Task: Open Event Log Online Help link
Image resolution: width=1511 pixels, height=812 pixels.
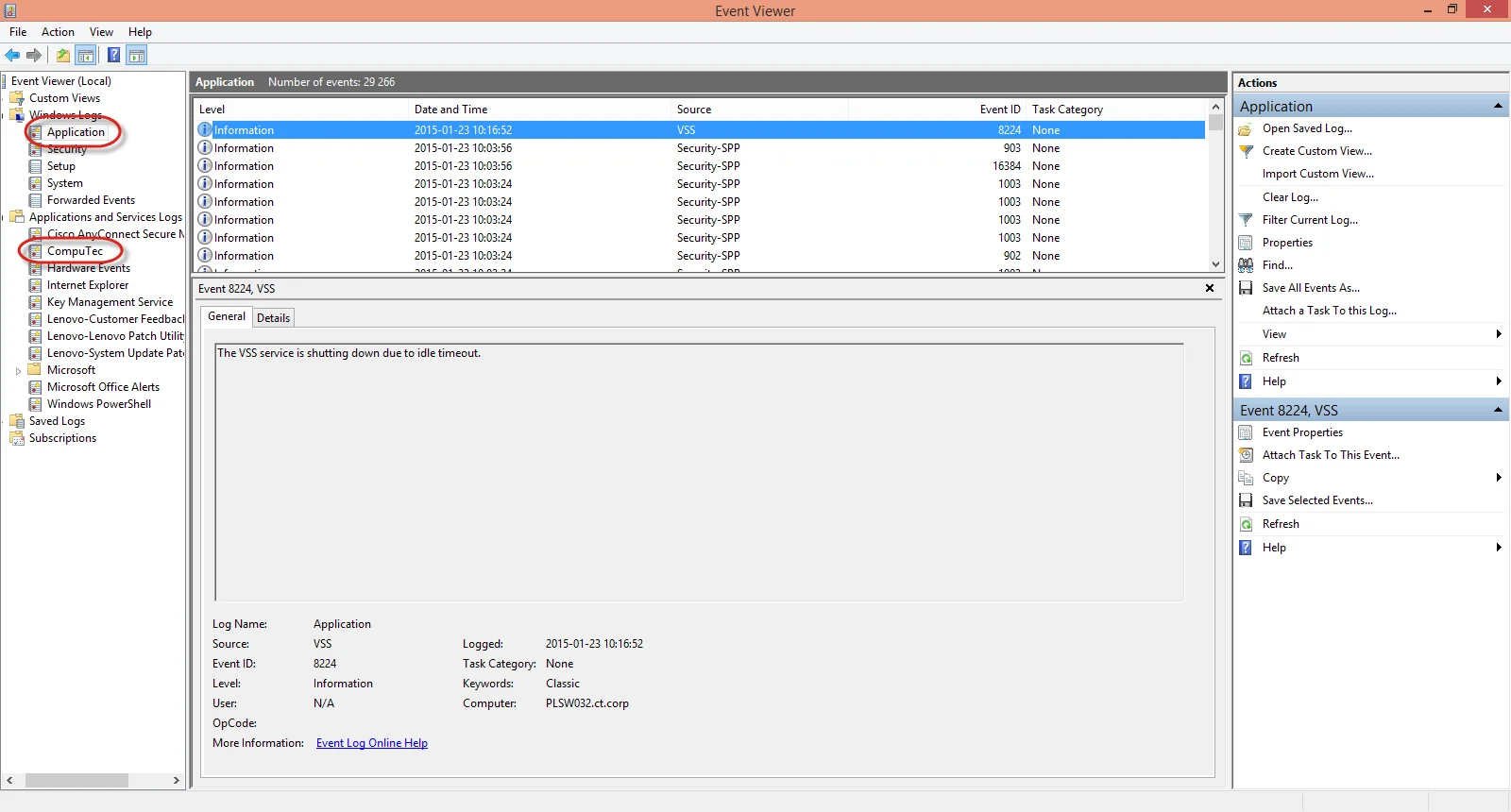Action: click(372, 743)
